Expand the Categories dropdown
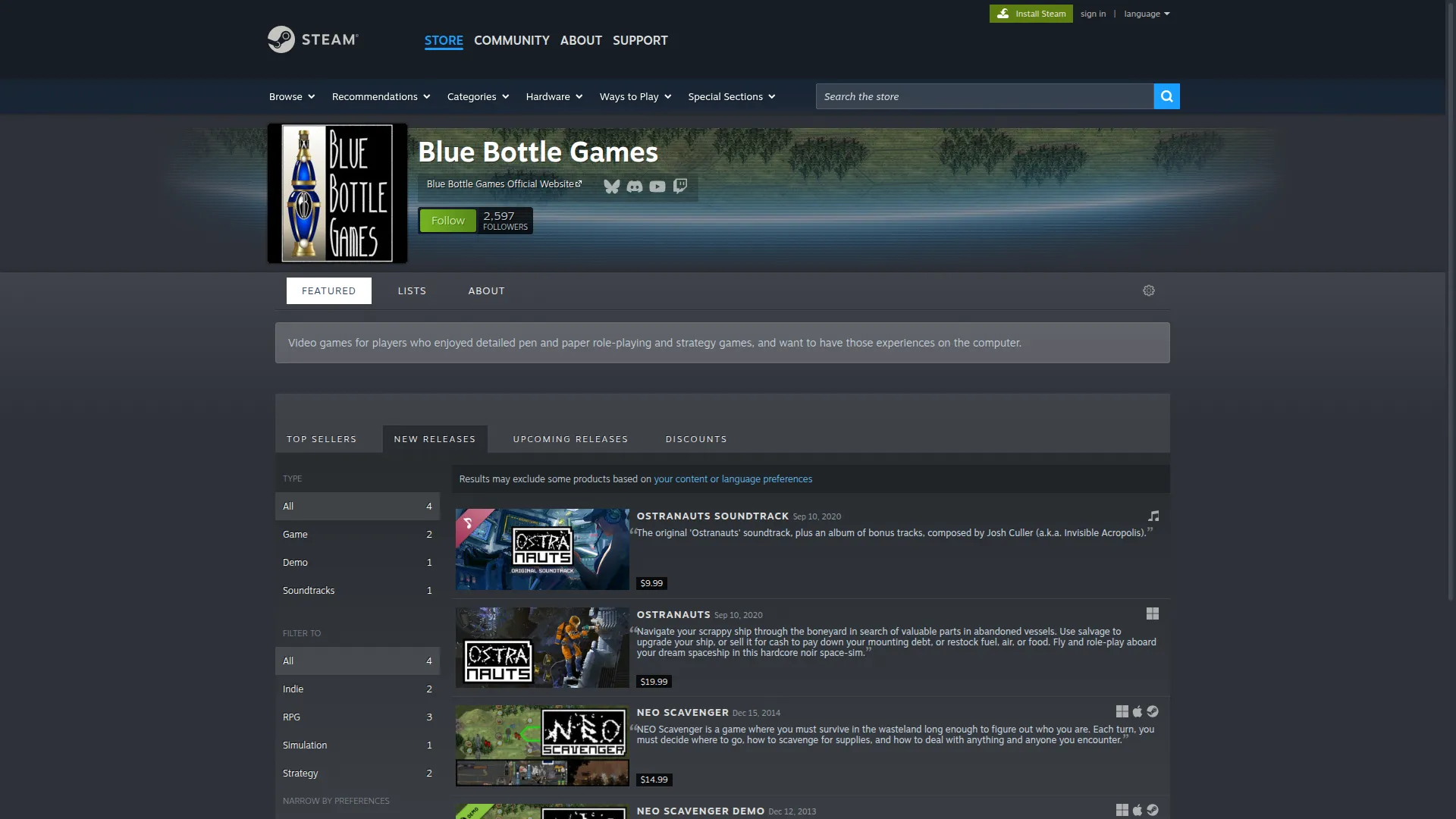The image size is (1456, 819). 478,96
